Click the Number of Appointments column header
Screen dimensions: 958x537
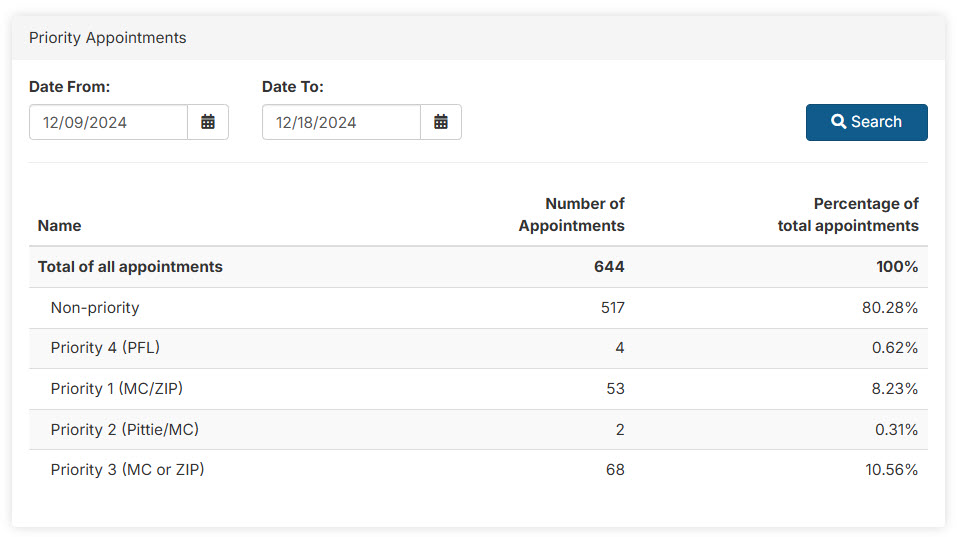(571, 215)
